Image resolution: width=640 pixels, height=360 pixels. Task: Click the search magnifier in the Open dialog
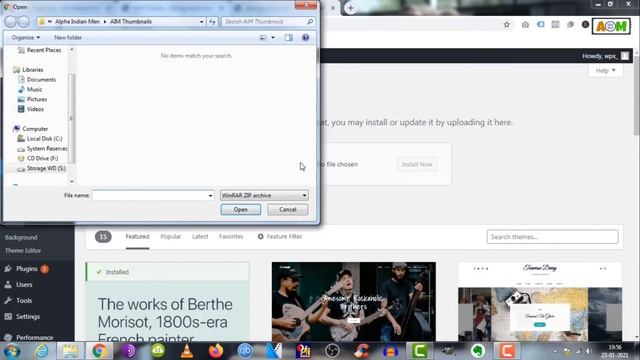(x=310, y=22)
